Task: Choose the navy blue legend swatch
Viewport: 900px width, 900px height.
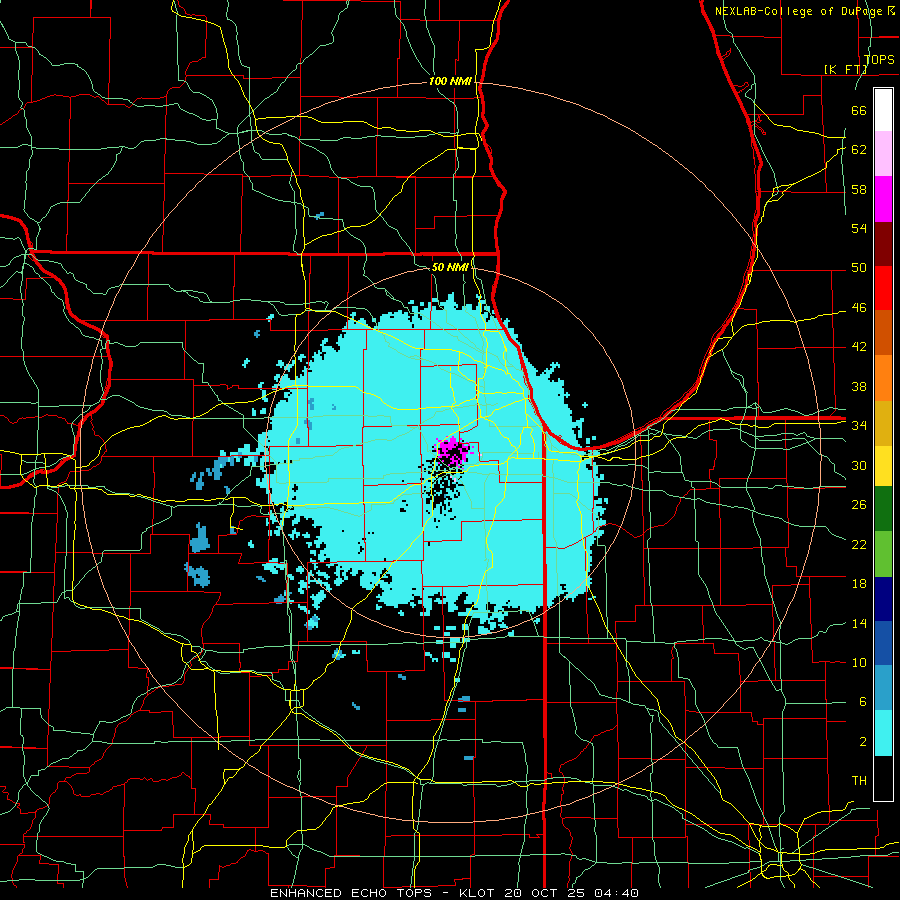Action: pyautogui.click(x=883, y=599)
